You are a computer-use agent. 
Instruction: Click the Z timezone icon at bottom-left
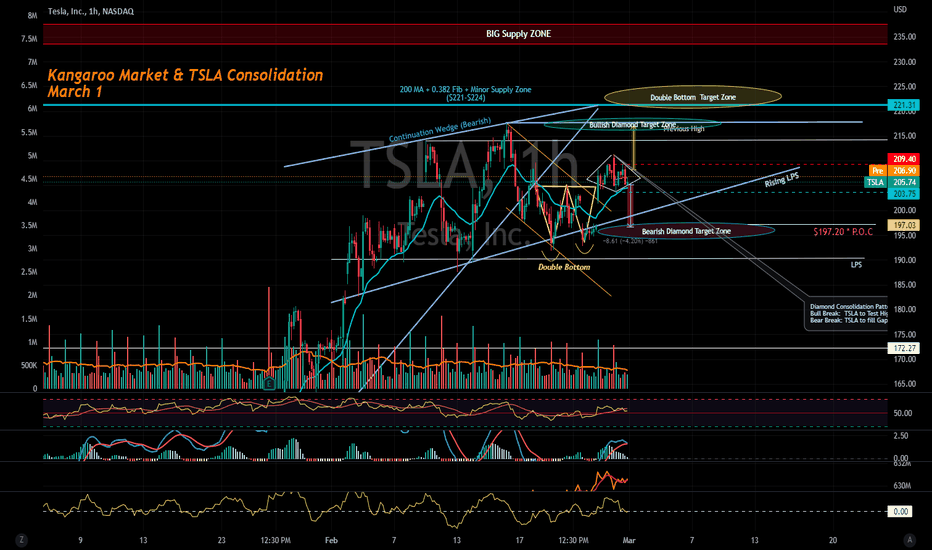21,540
